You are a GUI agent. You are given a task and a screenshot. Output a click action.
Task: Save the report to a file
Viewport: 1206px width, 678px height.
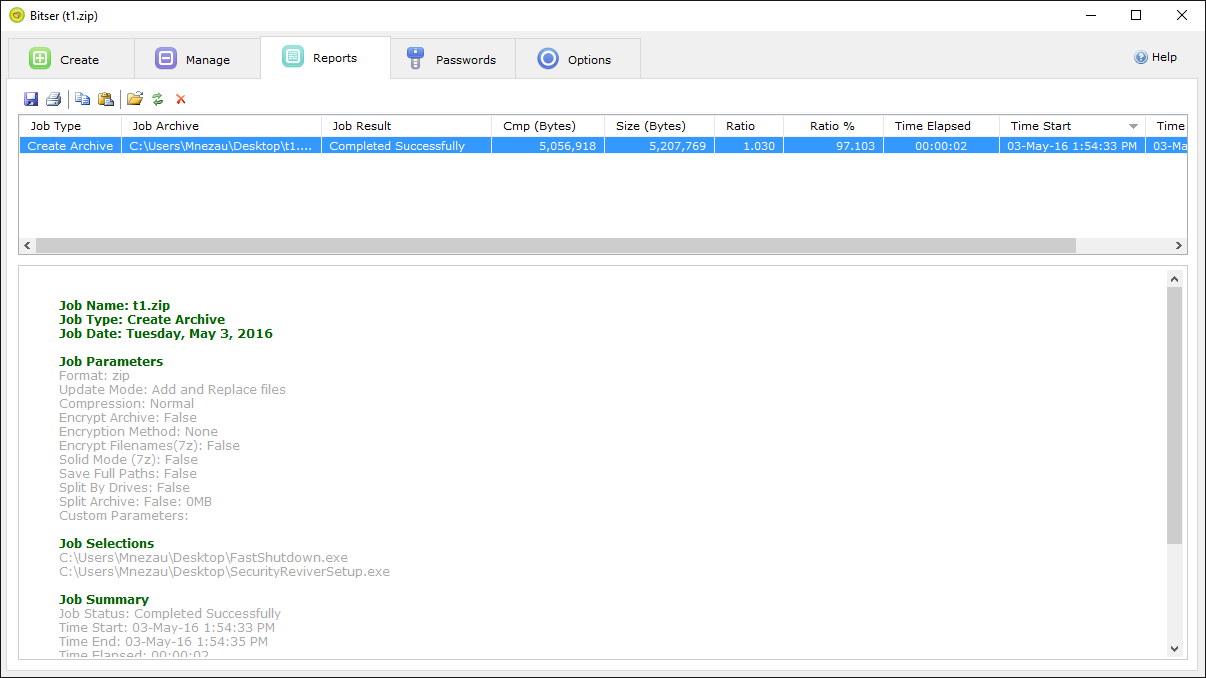[x=30, y=98]
